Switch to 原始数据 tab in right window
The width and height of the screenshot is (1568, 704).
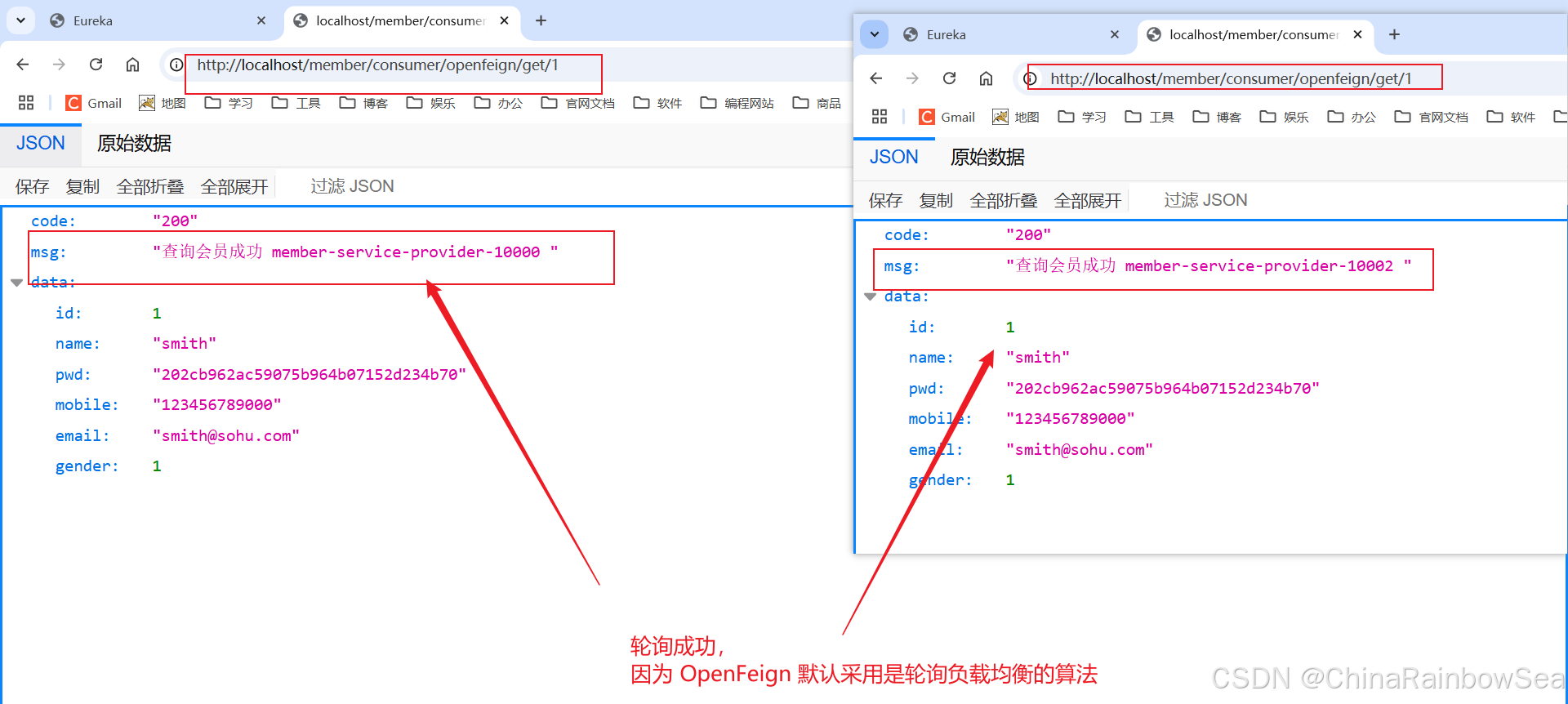coord(987,158)
